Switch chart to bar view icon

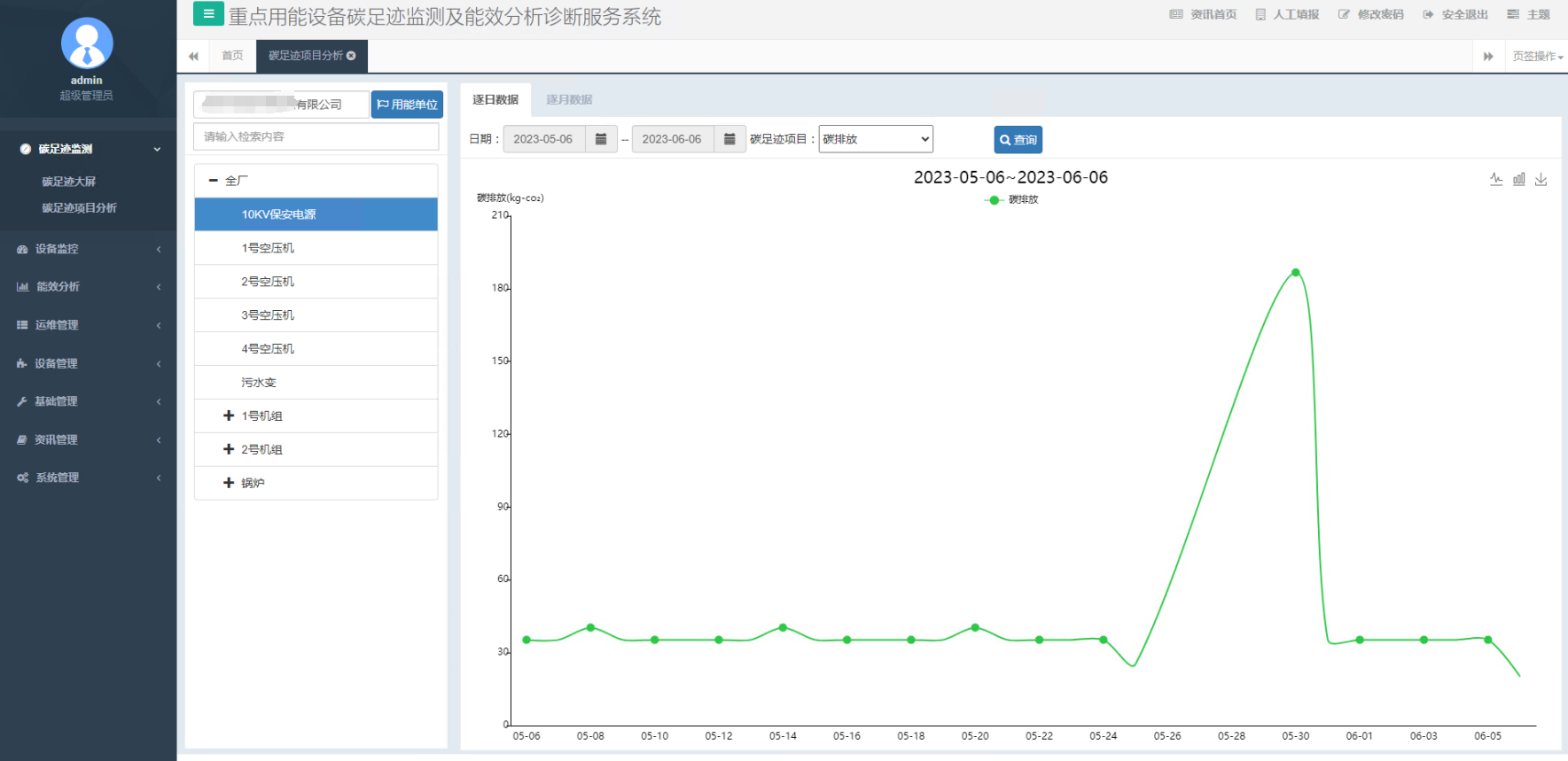tap(1519, 179)
